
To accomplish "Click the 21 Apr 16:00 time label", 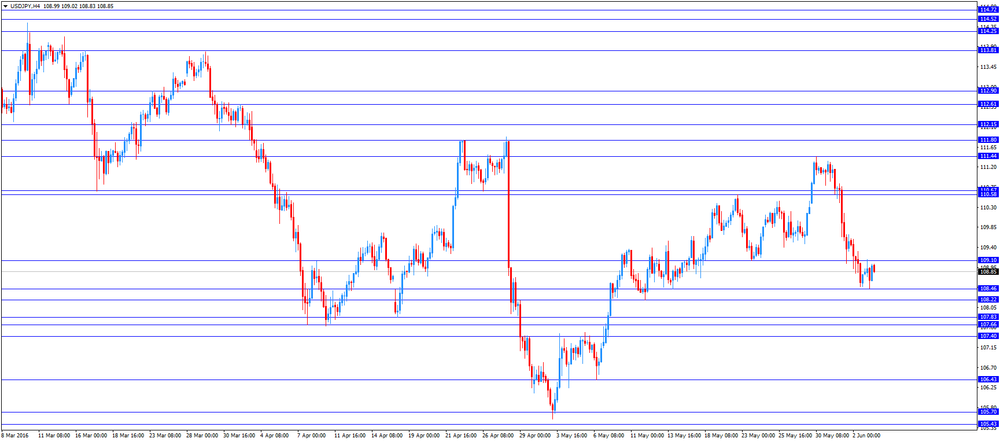I will coord(462,436).
